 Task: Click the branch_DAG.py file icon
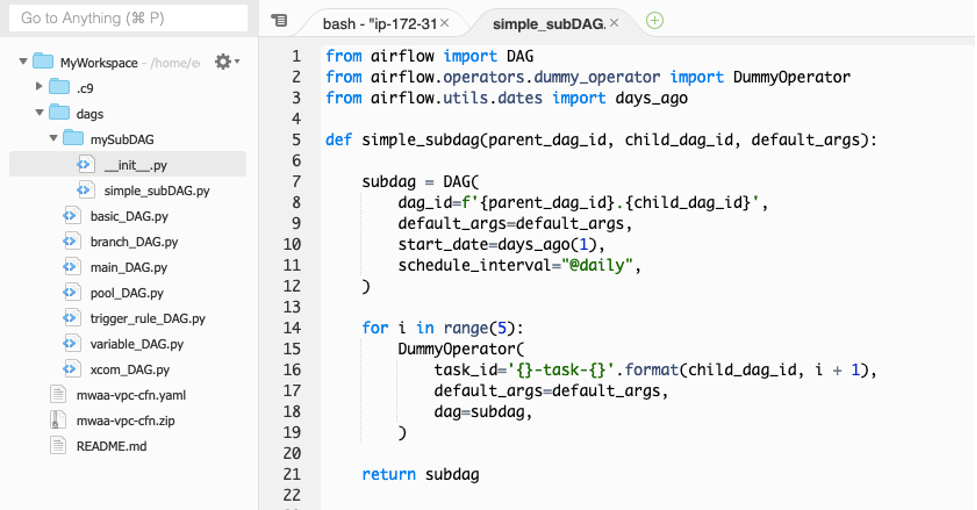click(x=71, y=242)
